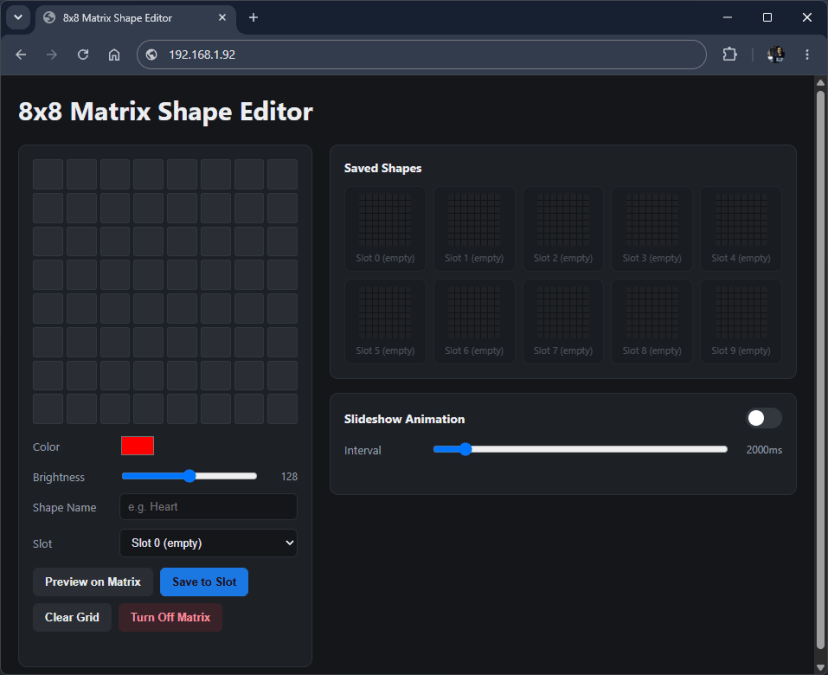View site information icon in address bar

[x=152, y=54]
